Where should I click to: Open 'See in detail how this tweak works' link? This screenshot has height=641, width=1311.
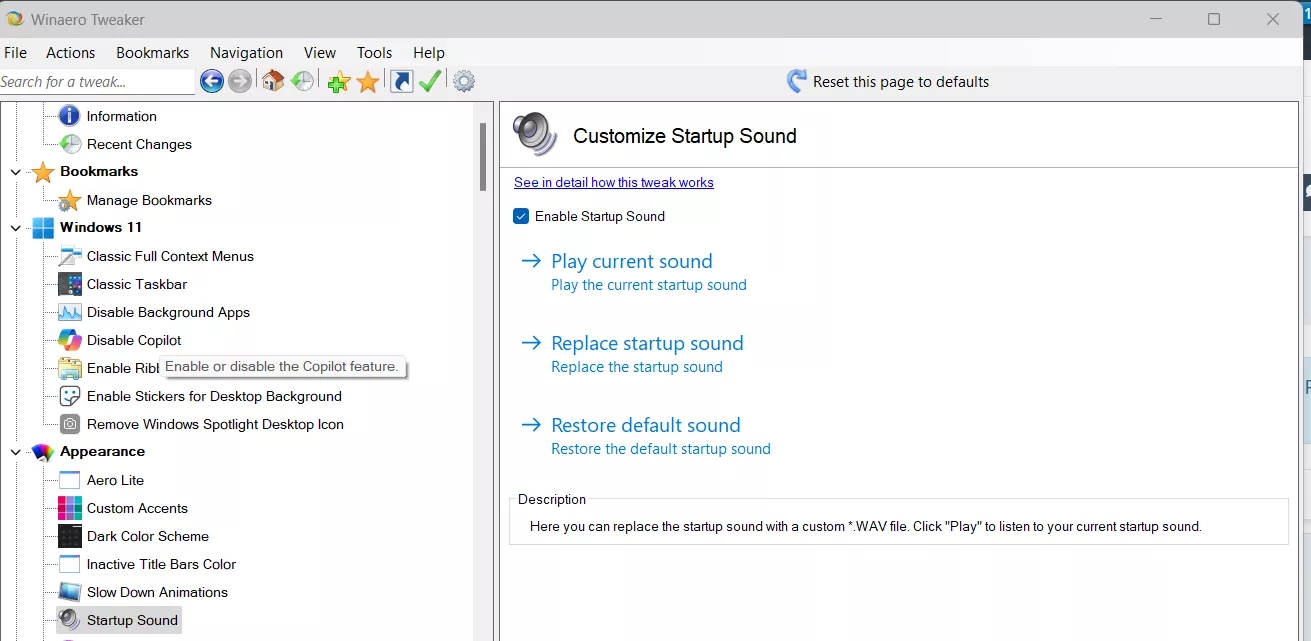[614, 182]
